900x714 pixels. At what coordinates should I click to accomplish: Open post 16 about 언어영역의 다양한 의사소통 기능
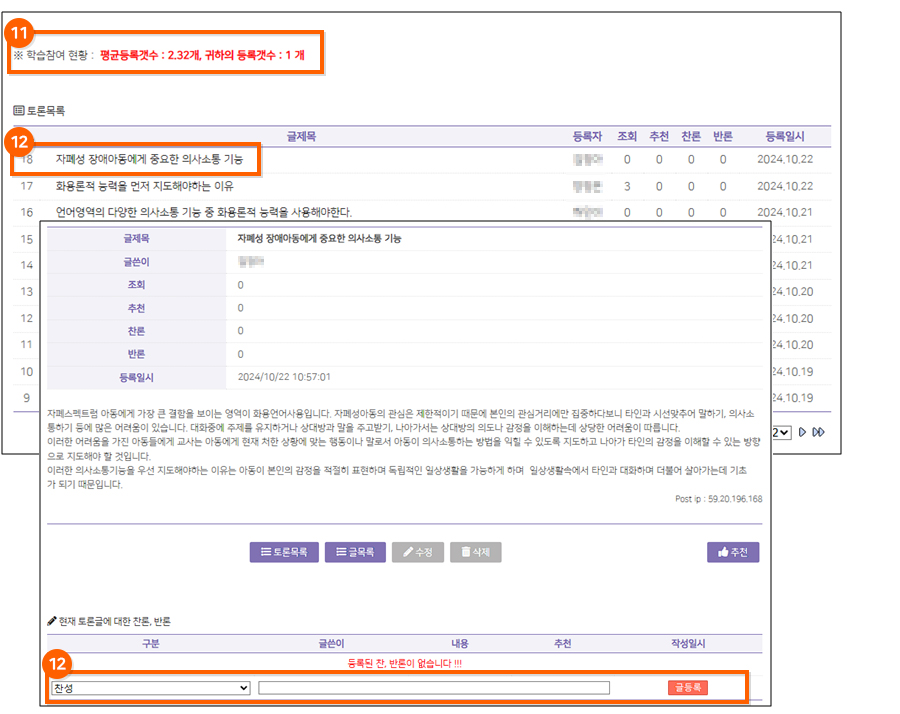click(204, 212)
